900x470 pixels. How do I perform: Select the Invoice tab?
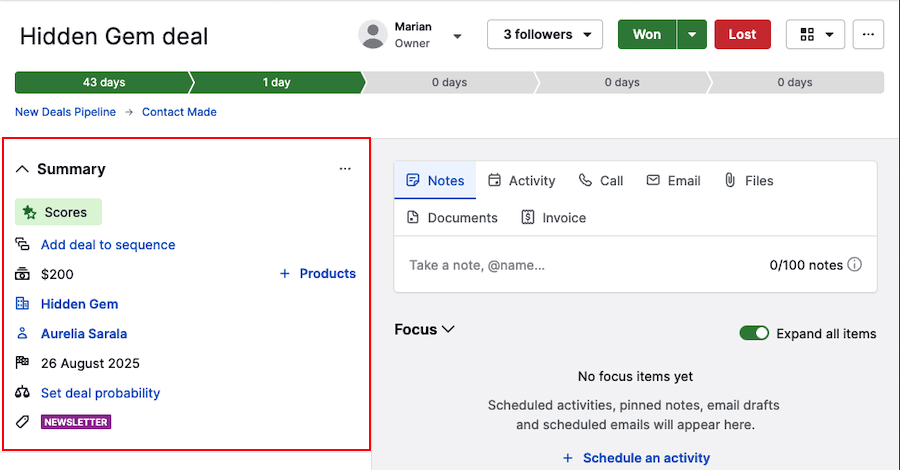click(553, 218)
